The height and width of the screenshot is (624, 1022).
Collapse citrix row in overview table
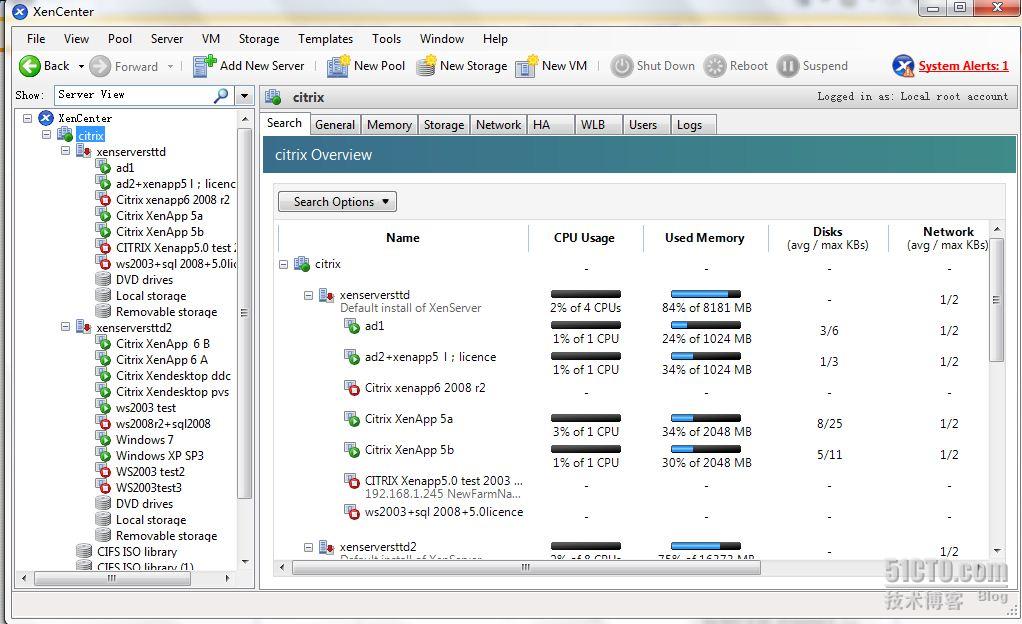284,264
